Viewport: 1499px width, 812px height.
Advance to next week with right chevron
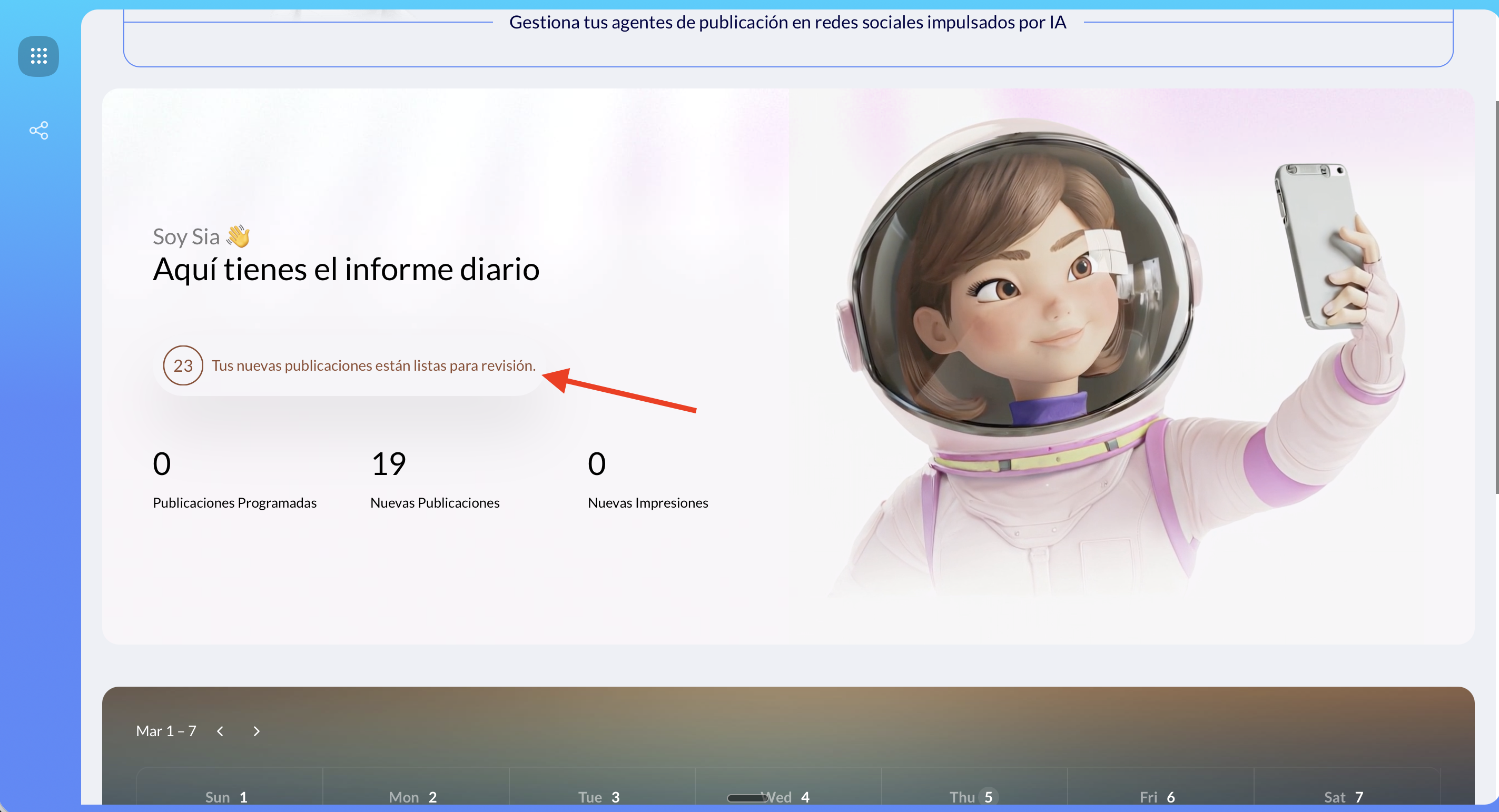pos(256,731)
